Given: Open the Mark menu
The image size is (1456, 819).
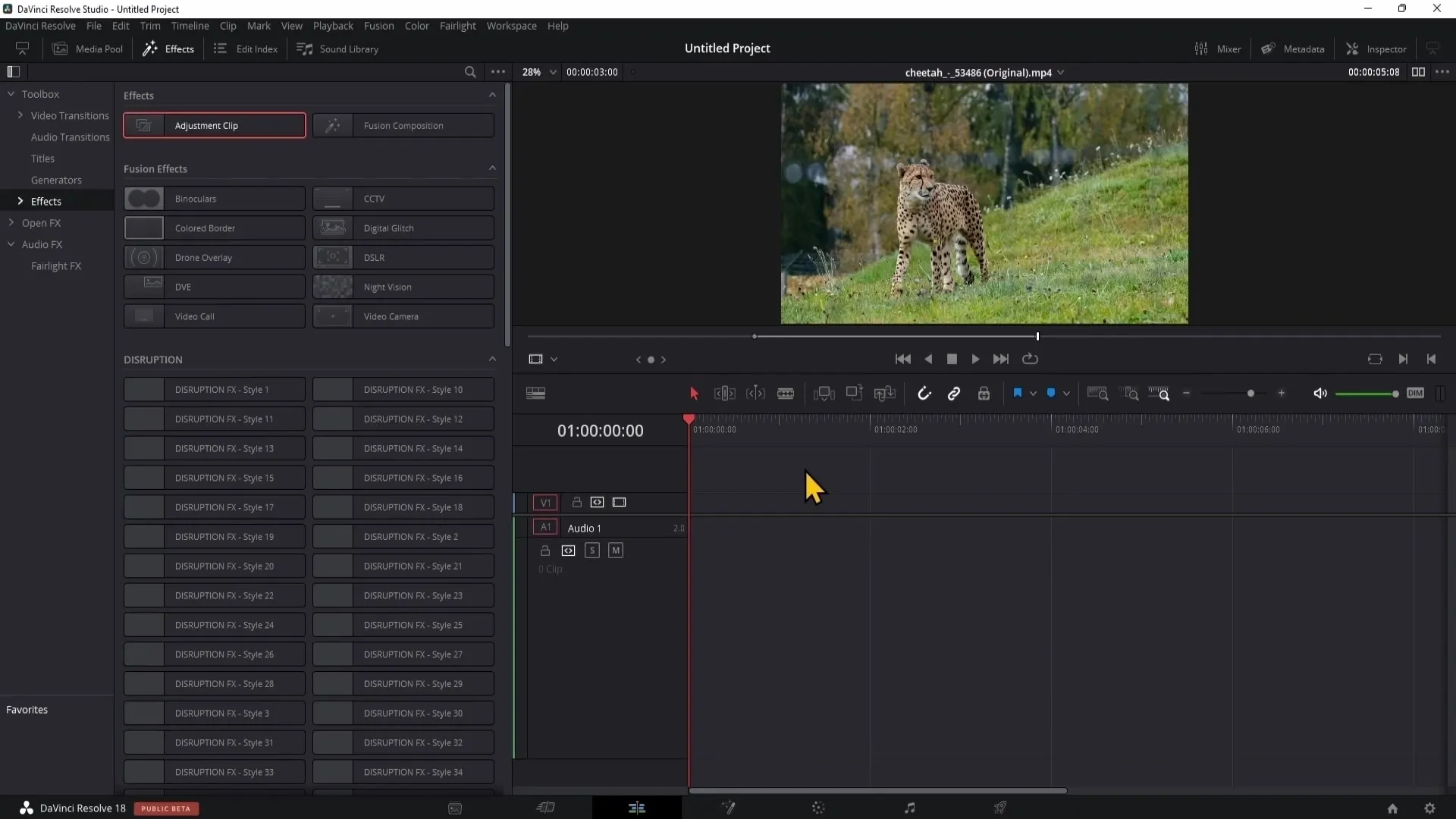Looking at the screenshot, I should [x=259, y=26].
